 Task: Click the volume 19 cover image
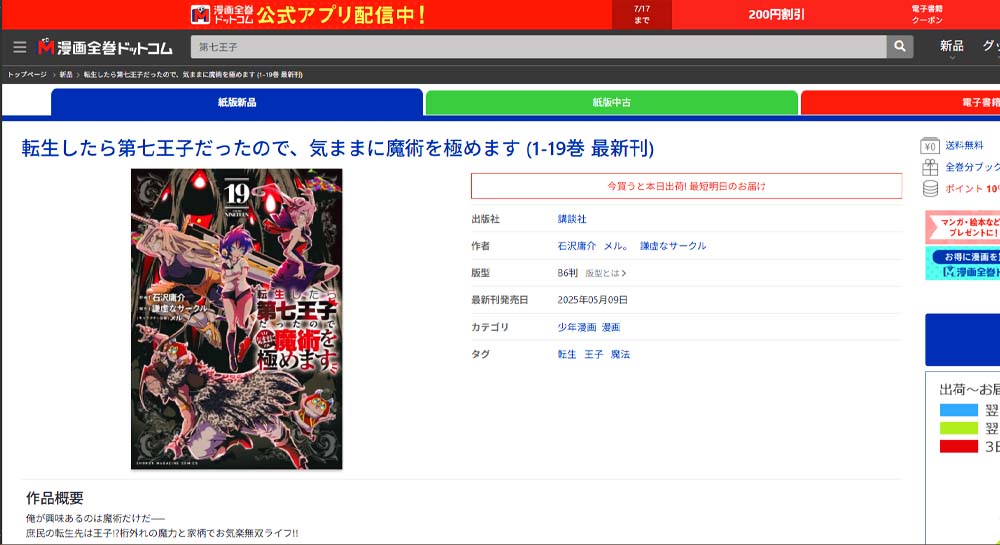tap(237, 319)
